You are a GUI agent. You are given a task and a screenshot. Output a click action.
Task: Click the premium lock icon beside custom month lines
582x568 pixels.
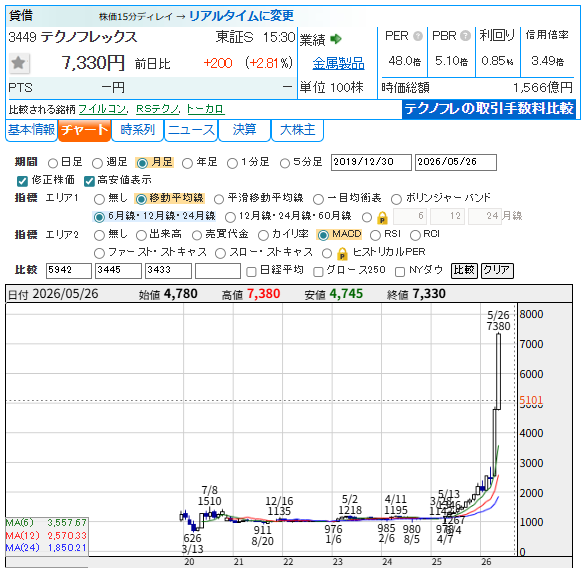382,218
